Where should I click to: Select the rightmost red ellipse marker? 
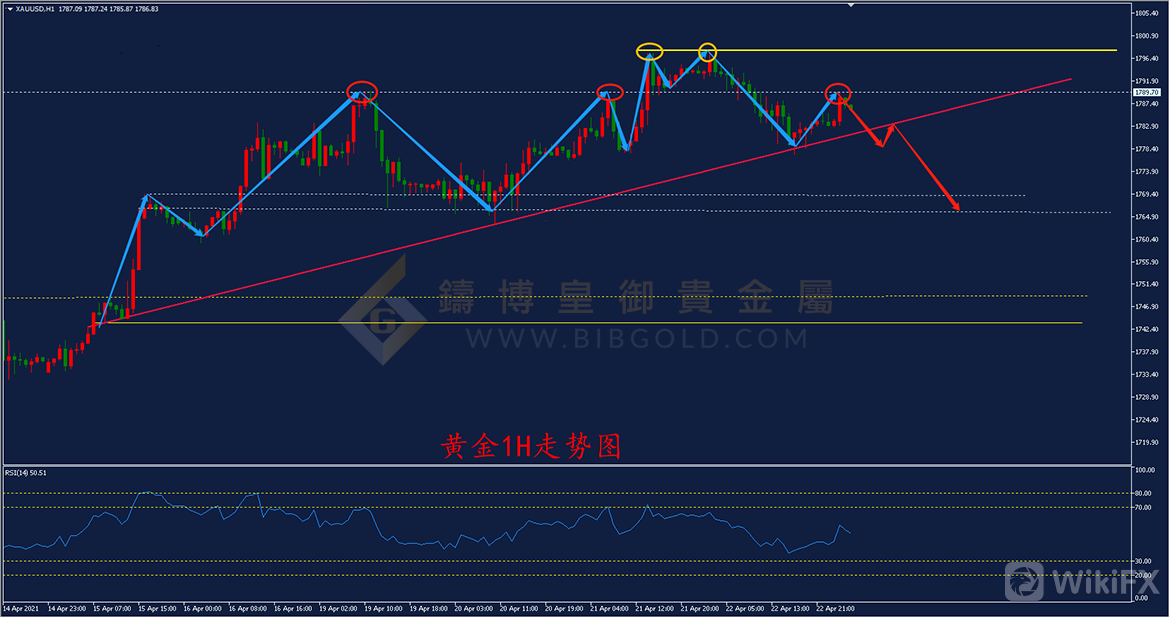[x=838, y=92]
